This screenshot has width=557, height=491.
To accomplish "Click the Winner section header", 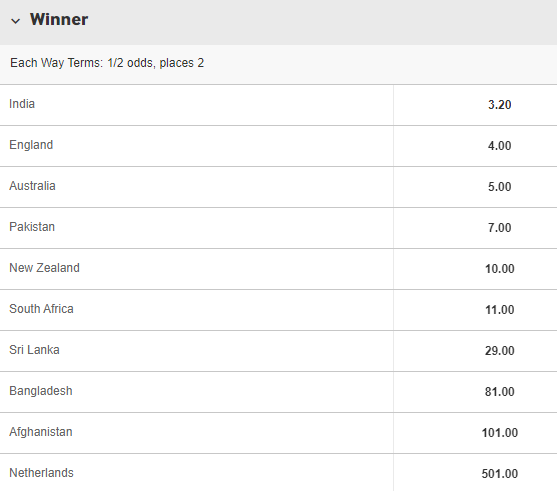I will point(278,22).
